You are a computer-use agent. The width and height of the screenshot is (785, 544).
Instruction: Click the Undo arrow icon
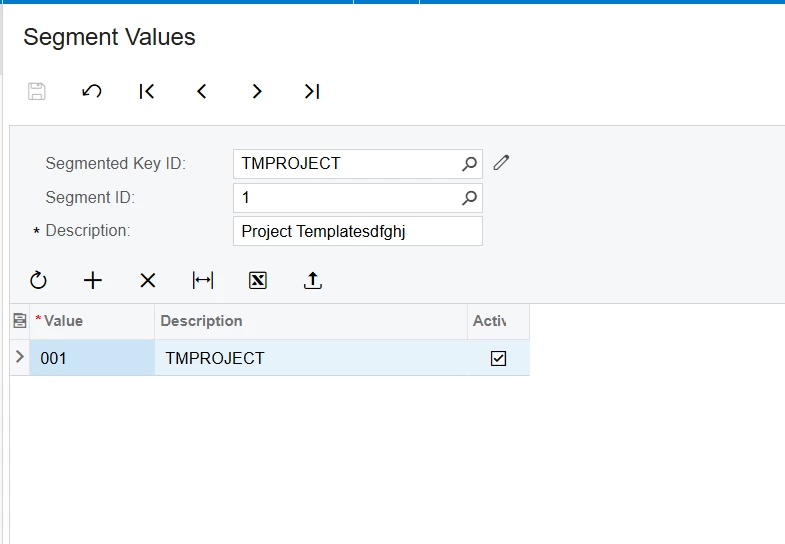(x=92, y=92)
